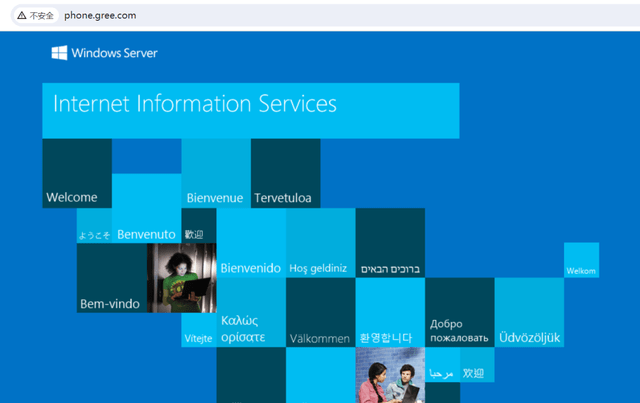Click the Windows Server text label

[114, 53]
